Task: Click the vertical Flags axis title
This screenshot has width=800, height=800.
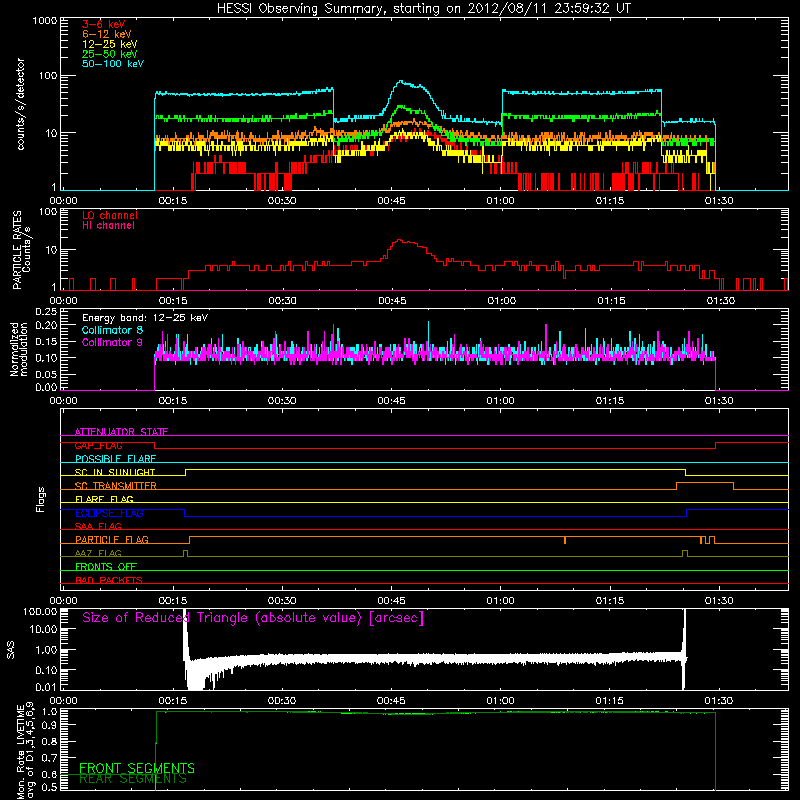Action: (x=41, y=499)
